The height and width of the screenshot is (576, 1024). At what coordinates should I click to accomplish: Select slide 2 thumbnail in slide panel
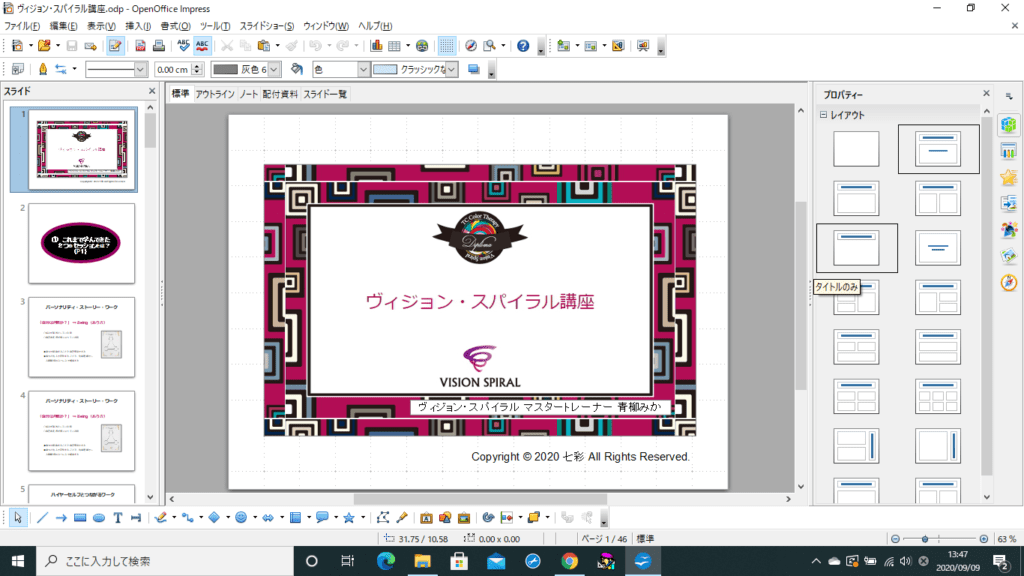tap(81, 243)
